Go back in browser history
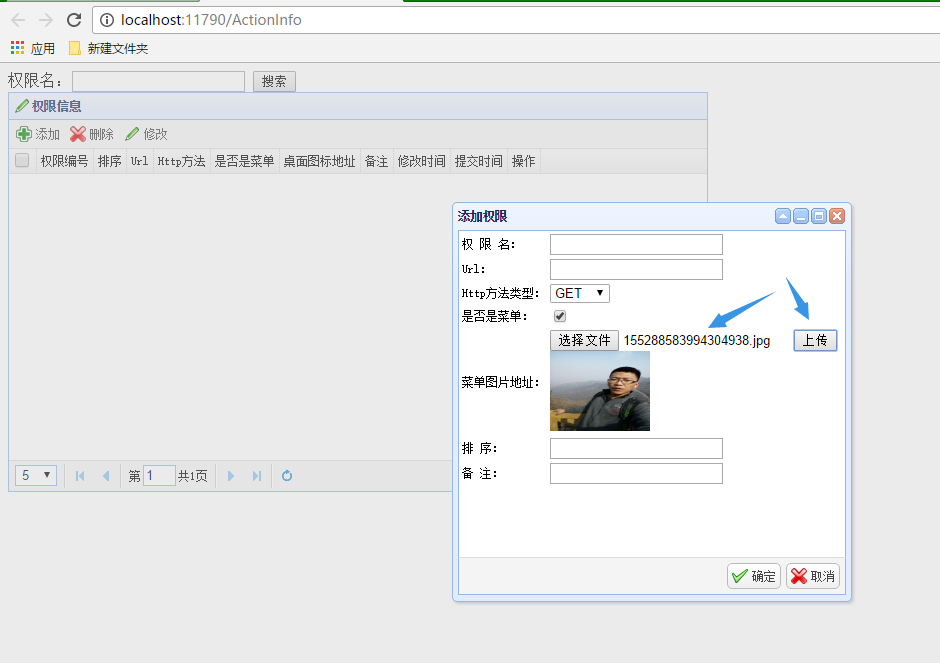The width and height of the screenshot is (940, 663). (18, 20)
